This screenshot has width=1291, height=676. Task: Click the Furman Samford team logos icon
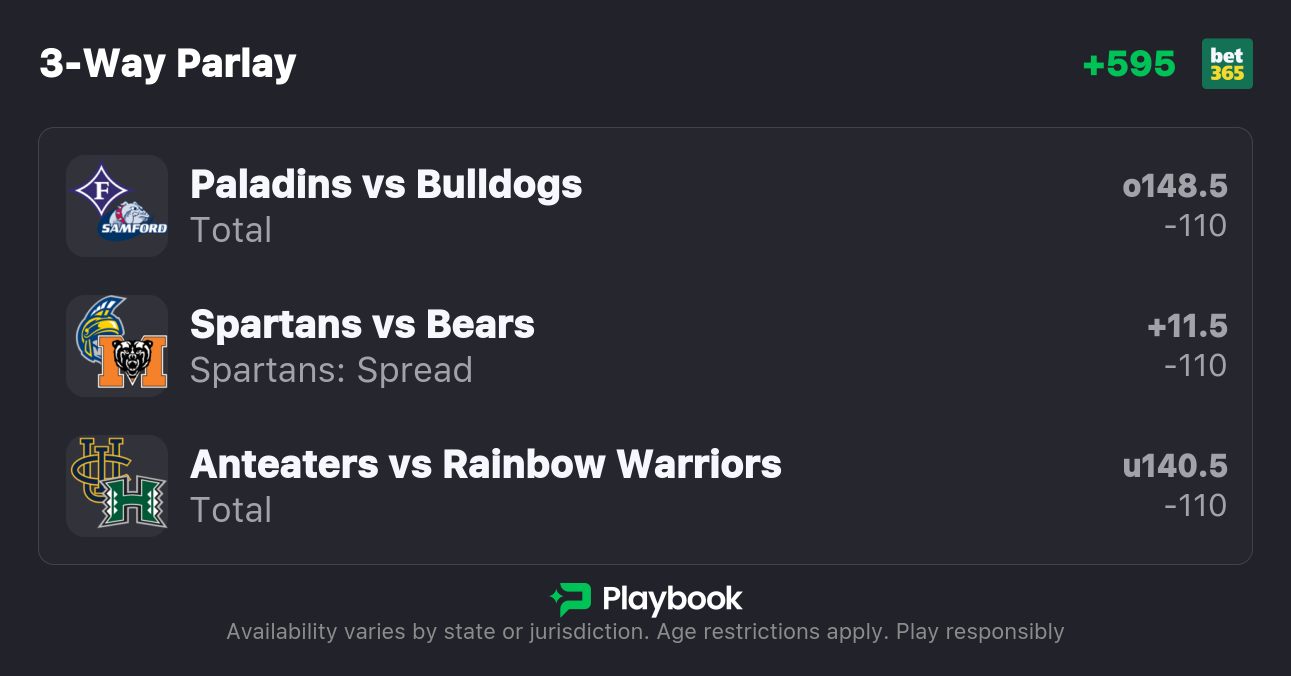pos(117,206)
